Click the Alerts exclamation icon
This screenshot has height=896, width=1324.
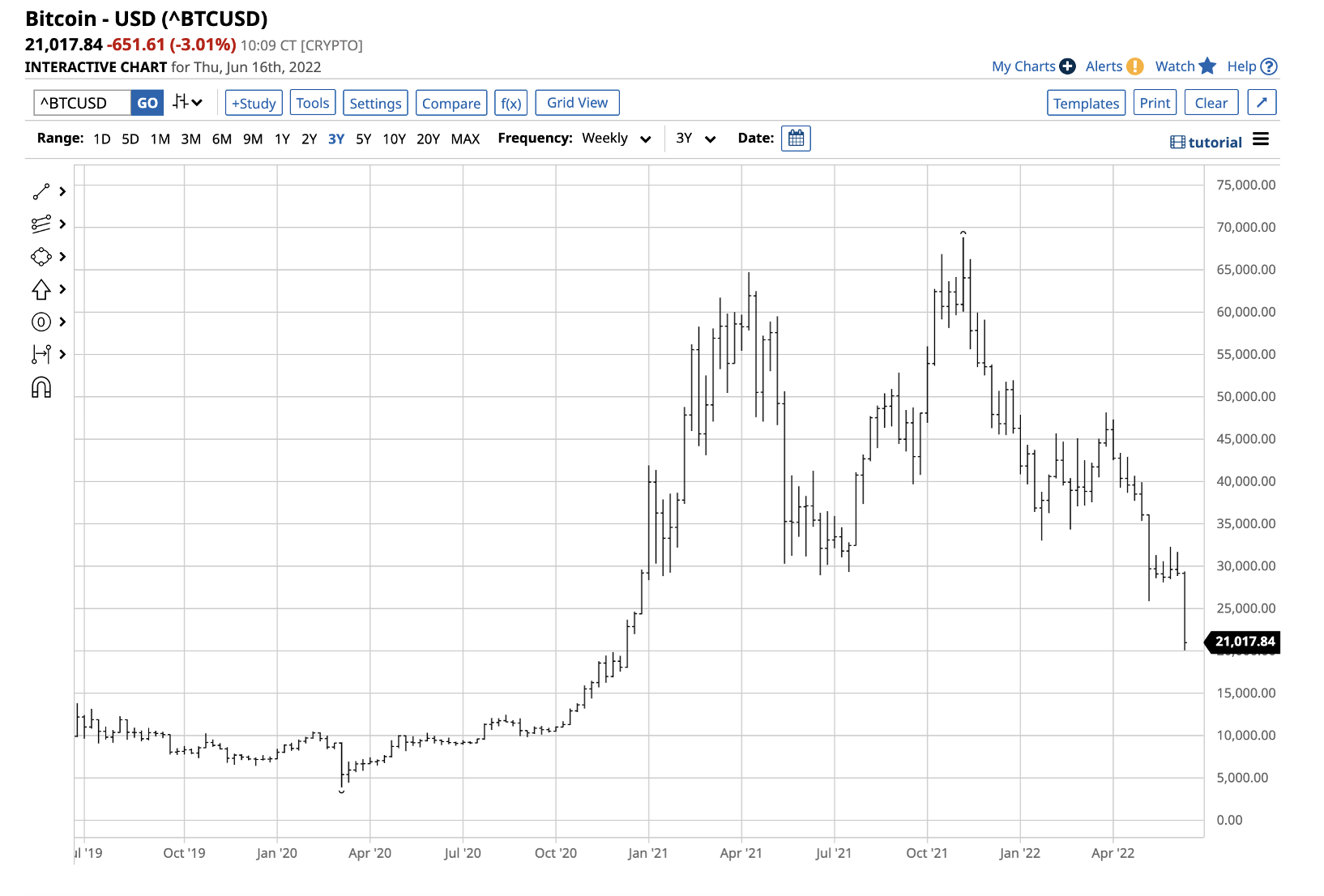click(x=1135, y=66)
